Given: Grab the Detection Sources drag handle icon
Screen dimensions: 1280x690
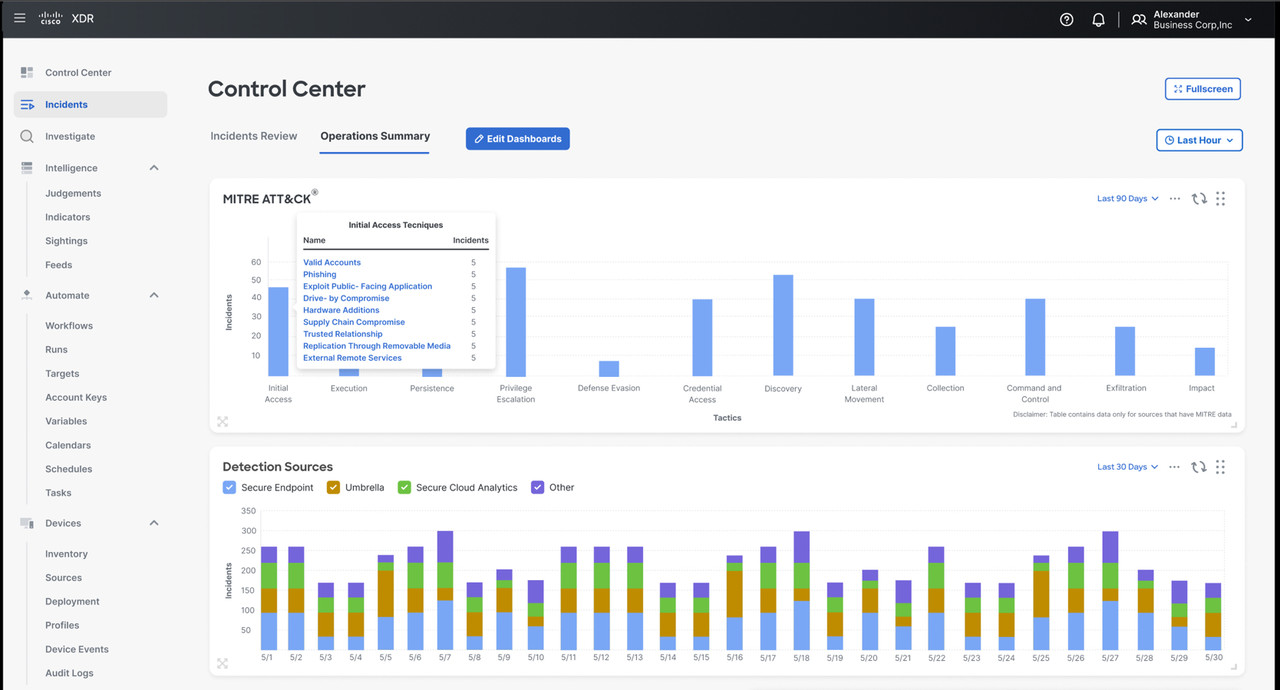Looking at the screenshot, I should 1220,467.
